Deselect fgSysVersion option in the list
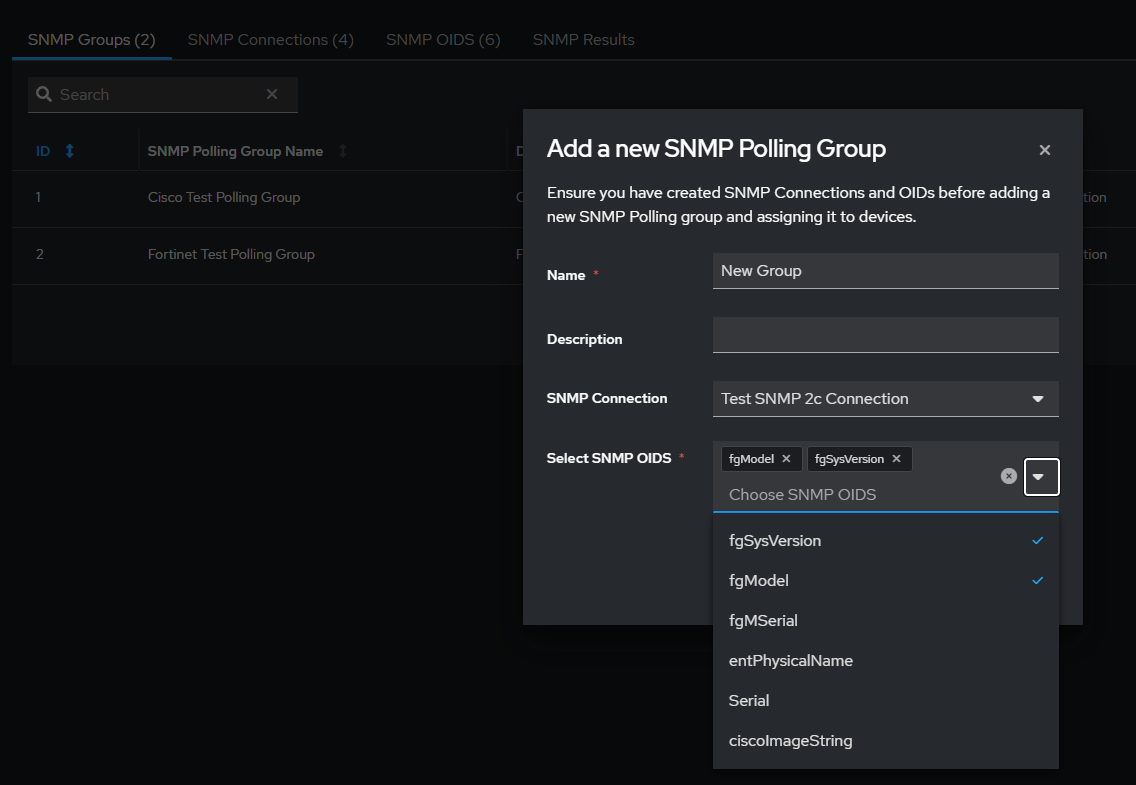Screen dimensions: 1136x785 click(x=885, y=540)
